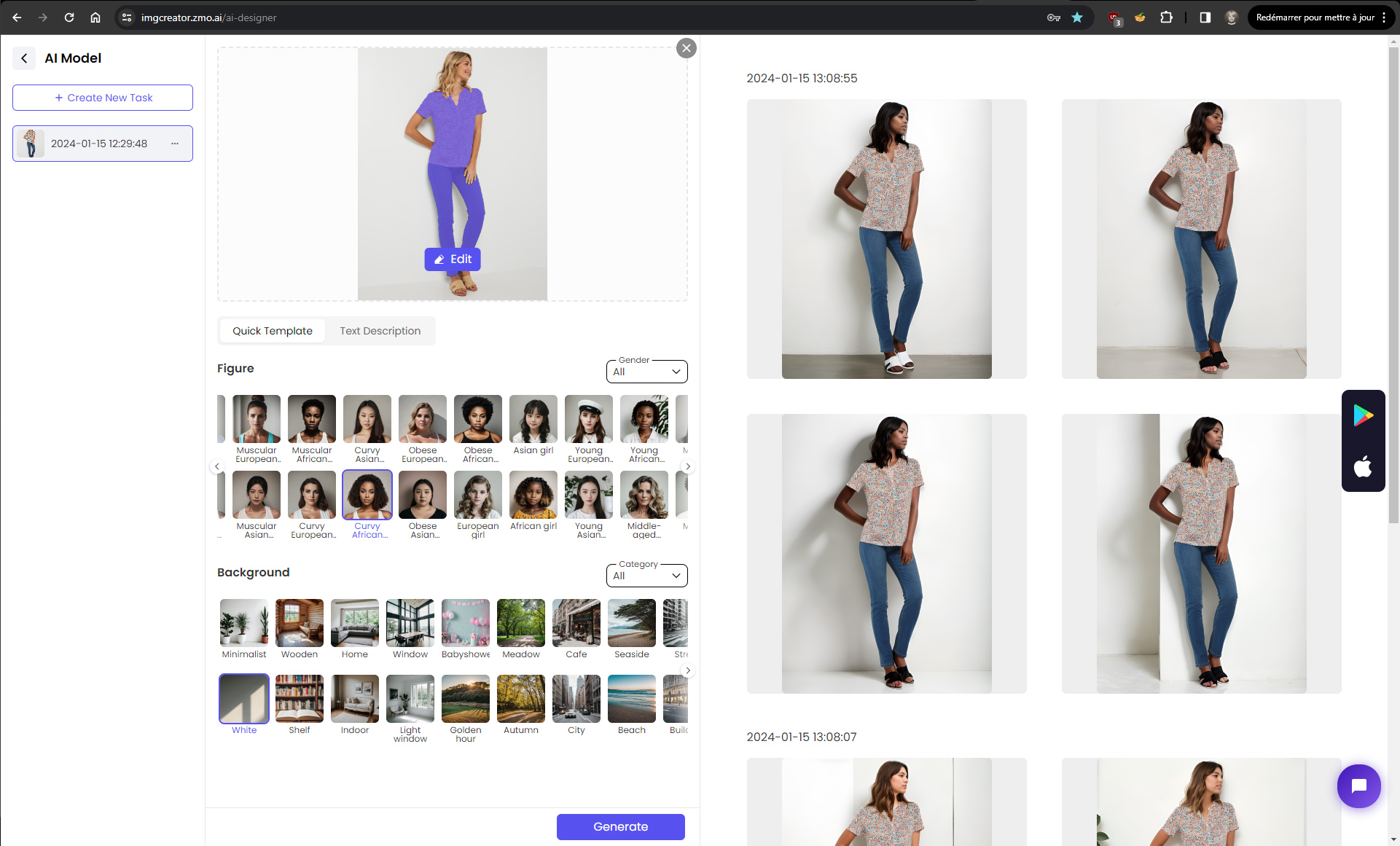Screen dimensions: 1400x846
Task: Select White background
Action: pos(244,705)
